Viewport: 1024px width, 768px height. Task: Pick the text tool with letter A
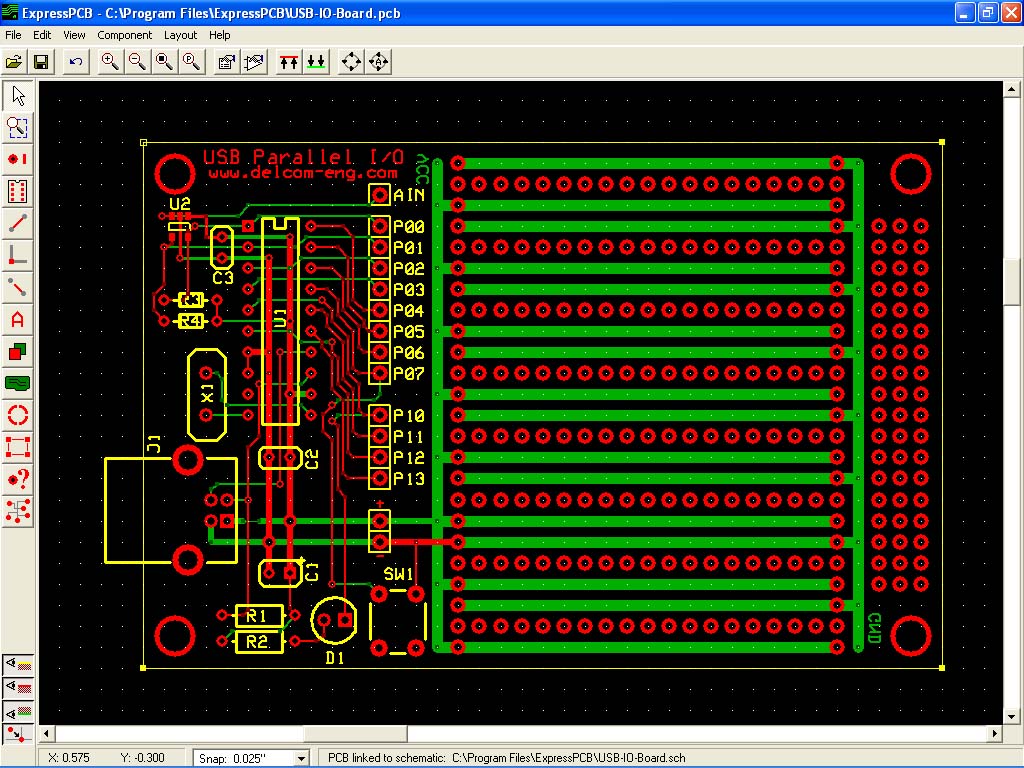coord(17,320)
